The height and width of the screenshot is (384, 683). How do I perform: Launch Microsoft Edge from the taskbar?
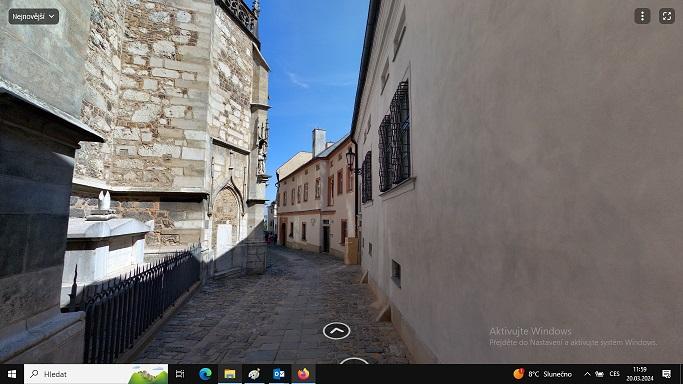pos(205,374)
